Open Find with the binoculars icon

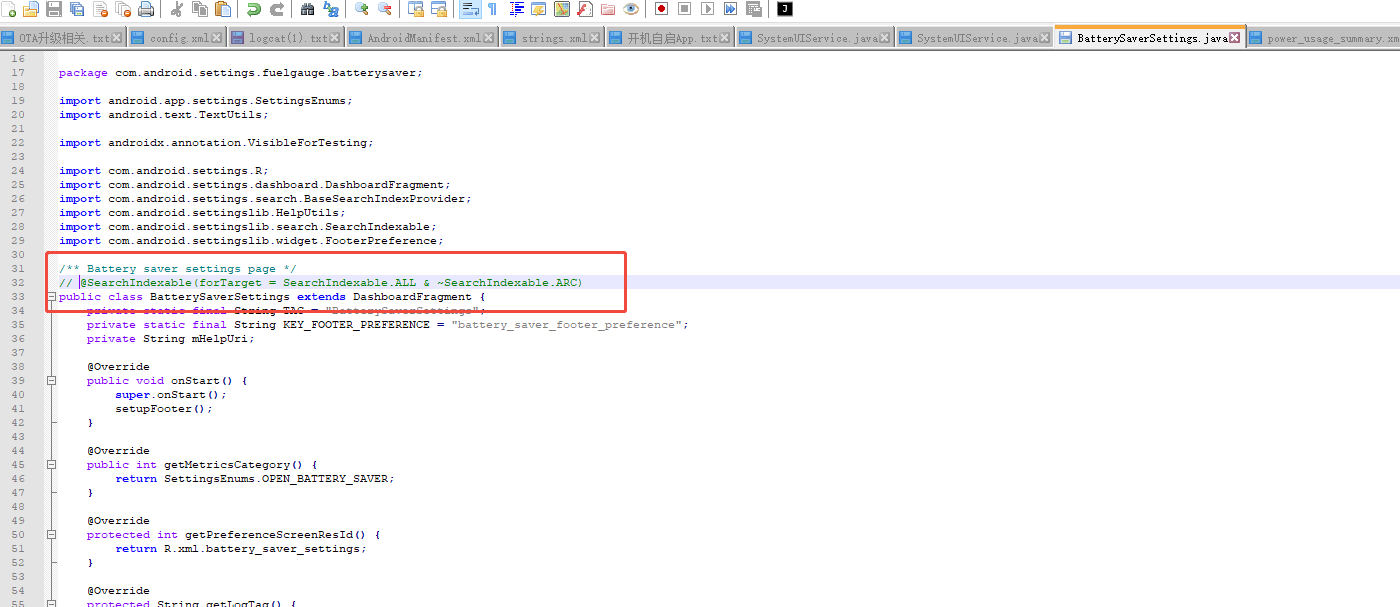click(307, 9)
